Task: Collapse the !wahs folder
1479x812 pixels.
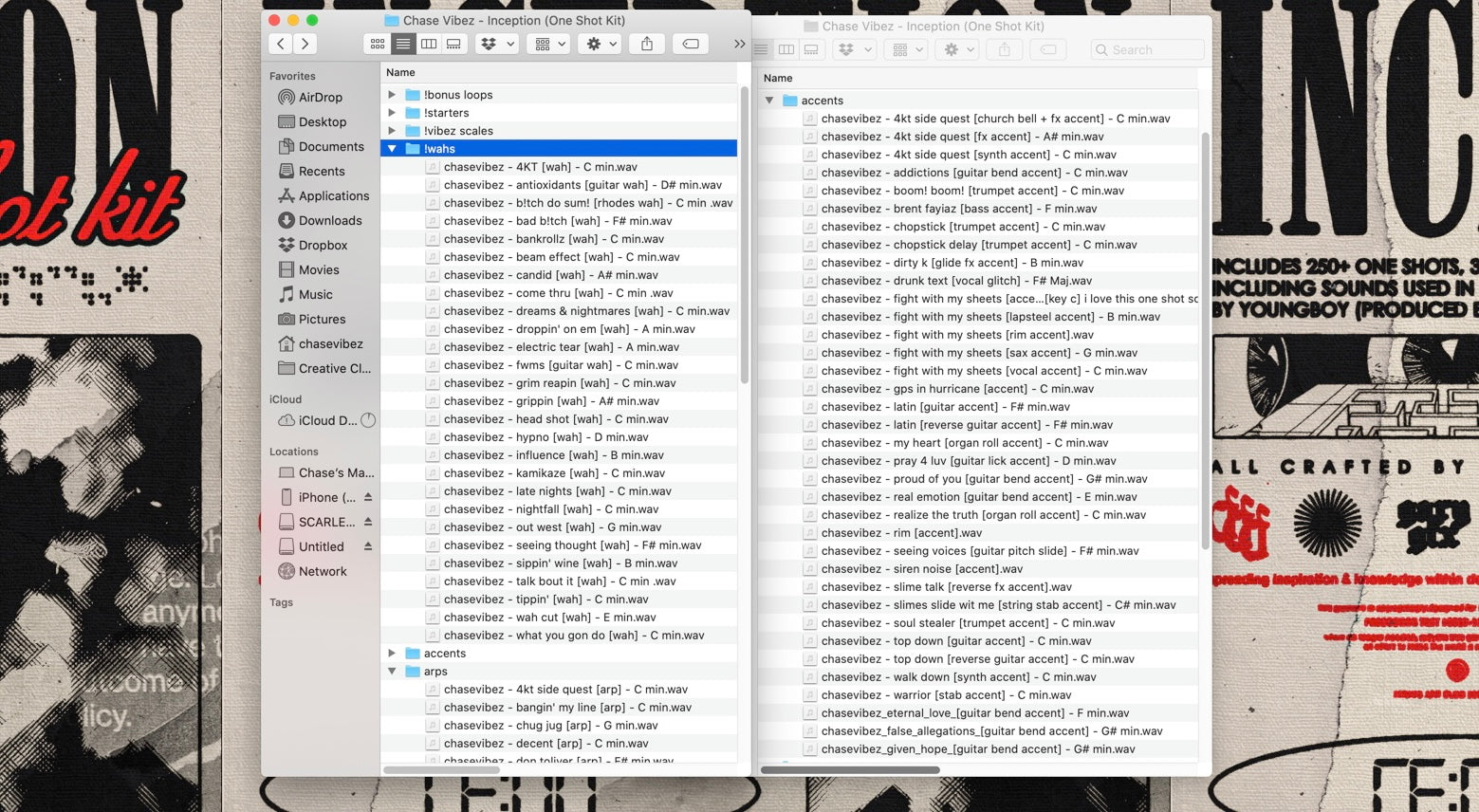Action: click(392, 149)
